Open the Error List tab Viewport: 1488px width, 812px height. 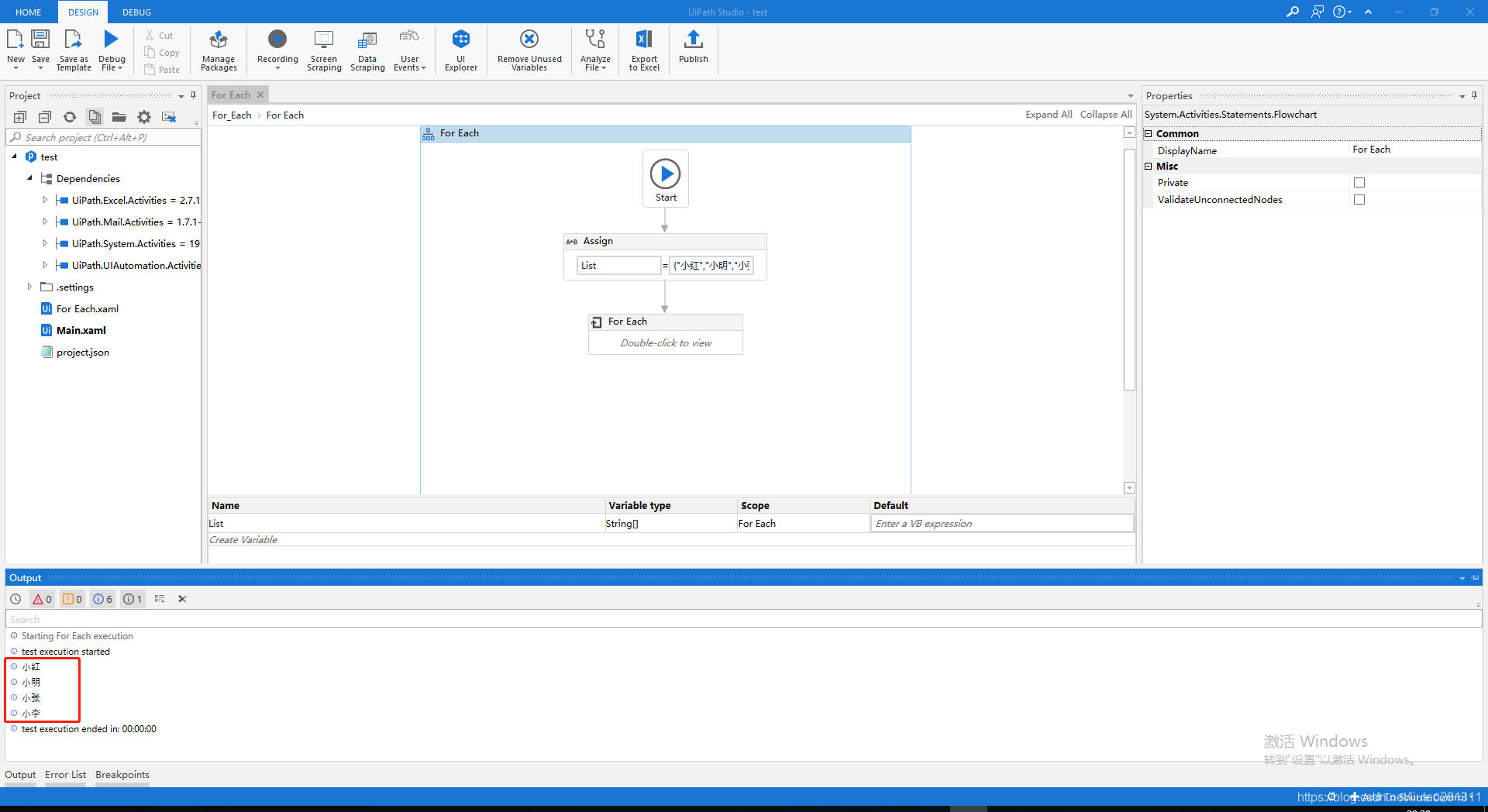point(65,774)
